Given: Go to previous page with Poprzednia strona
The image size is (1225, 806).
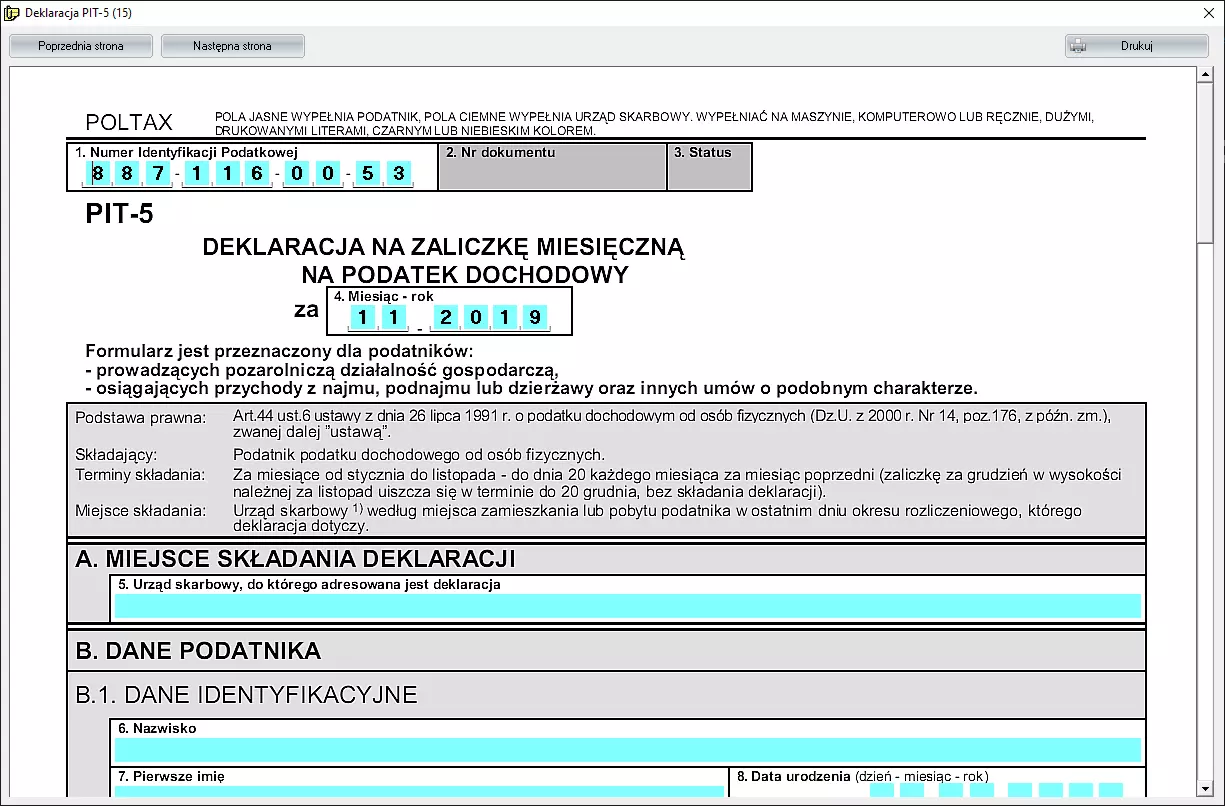Looking at the screenshot, I should (x=81, y=46).
